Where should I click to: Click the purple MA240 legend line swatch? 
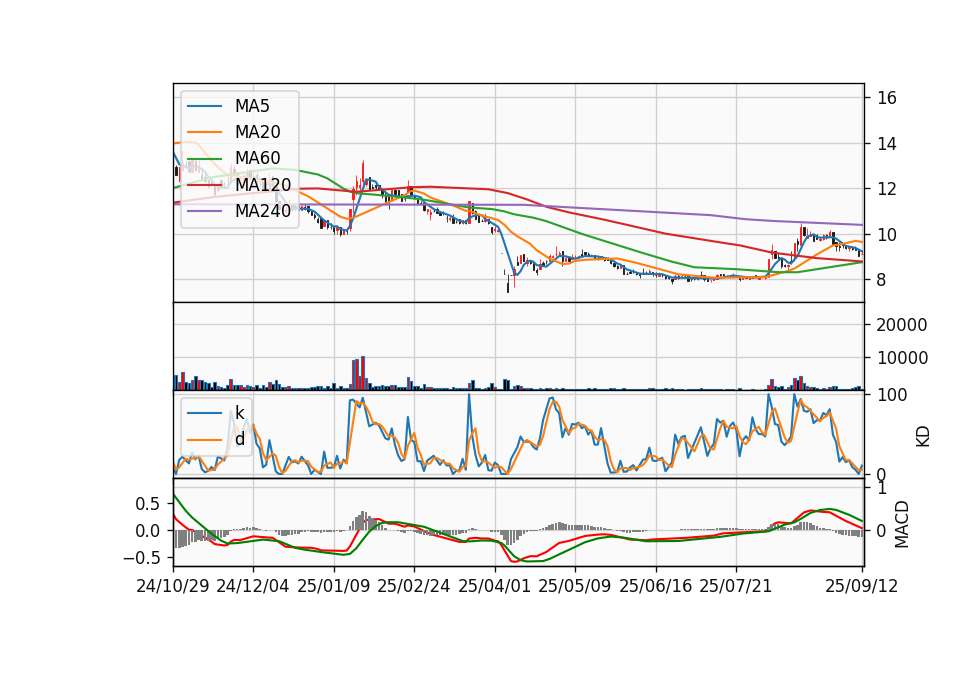[x=204, y=211]
